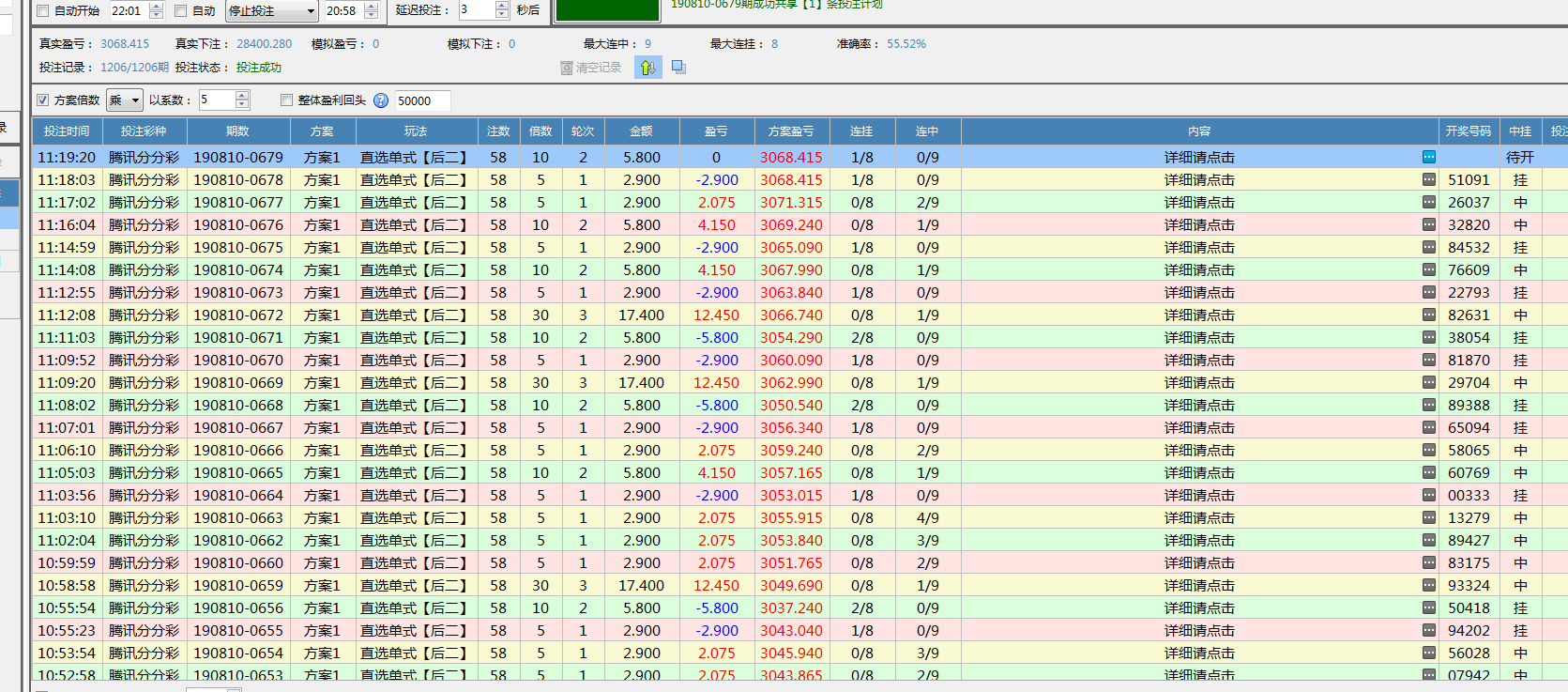Viewport: 1568px width, 692px height.
Task: Click the 22:01 start time stepper arrows
Action: point(156,11)
